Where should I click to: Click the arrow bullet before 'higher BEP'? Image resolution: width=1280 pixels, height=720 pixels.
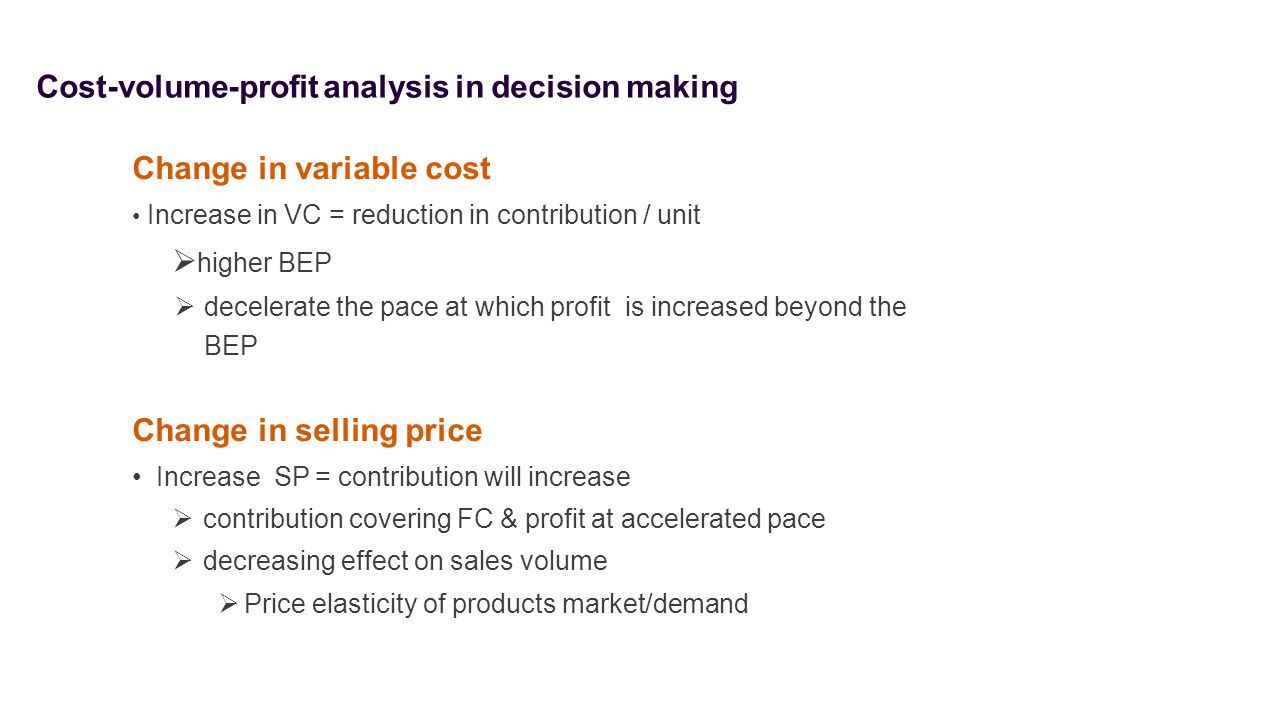(x=183, y=261)
